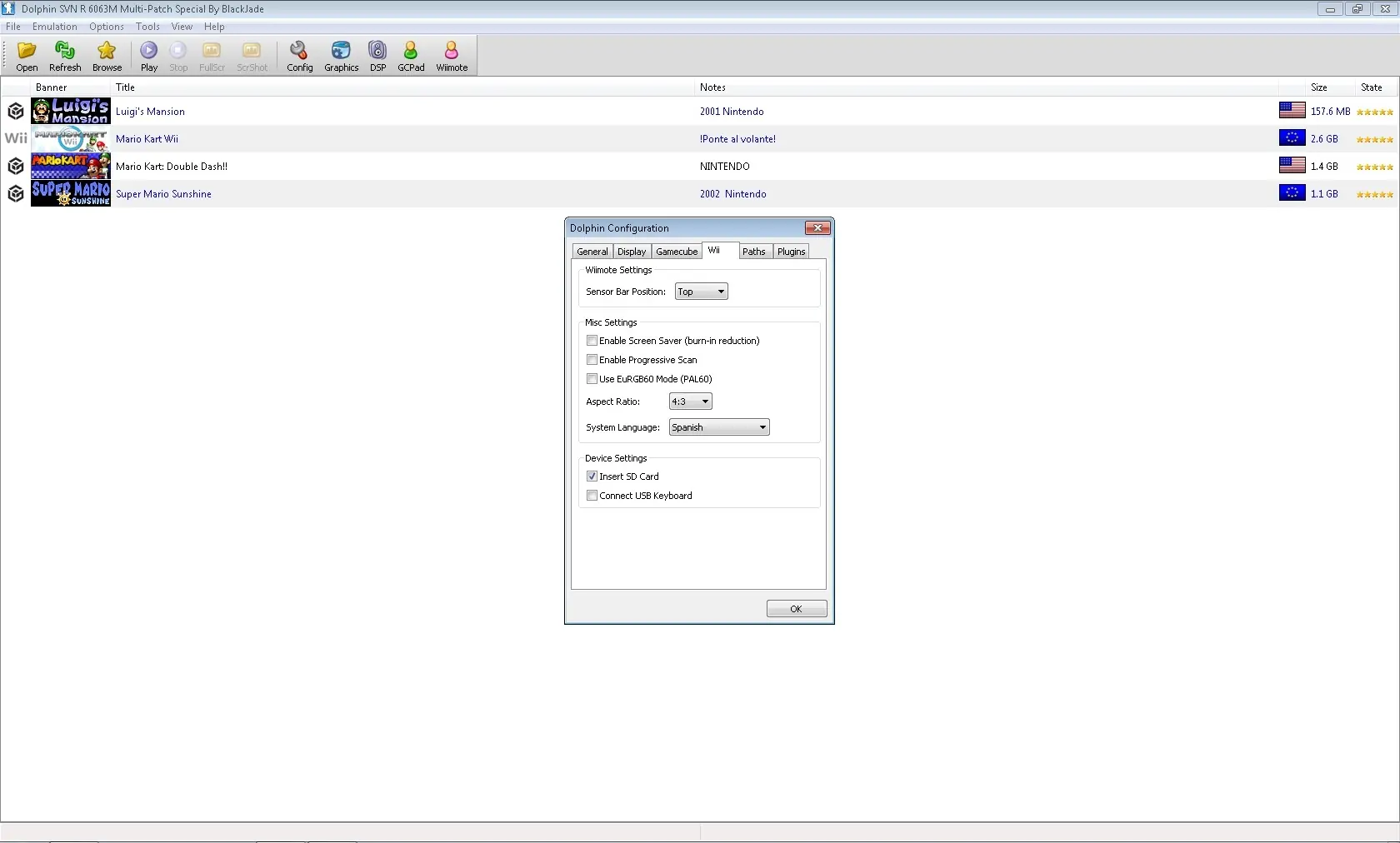
Task: Open the Options menu
Action: (107, 27)
